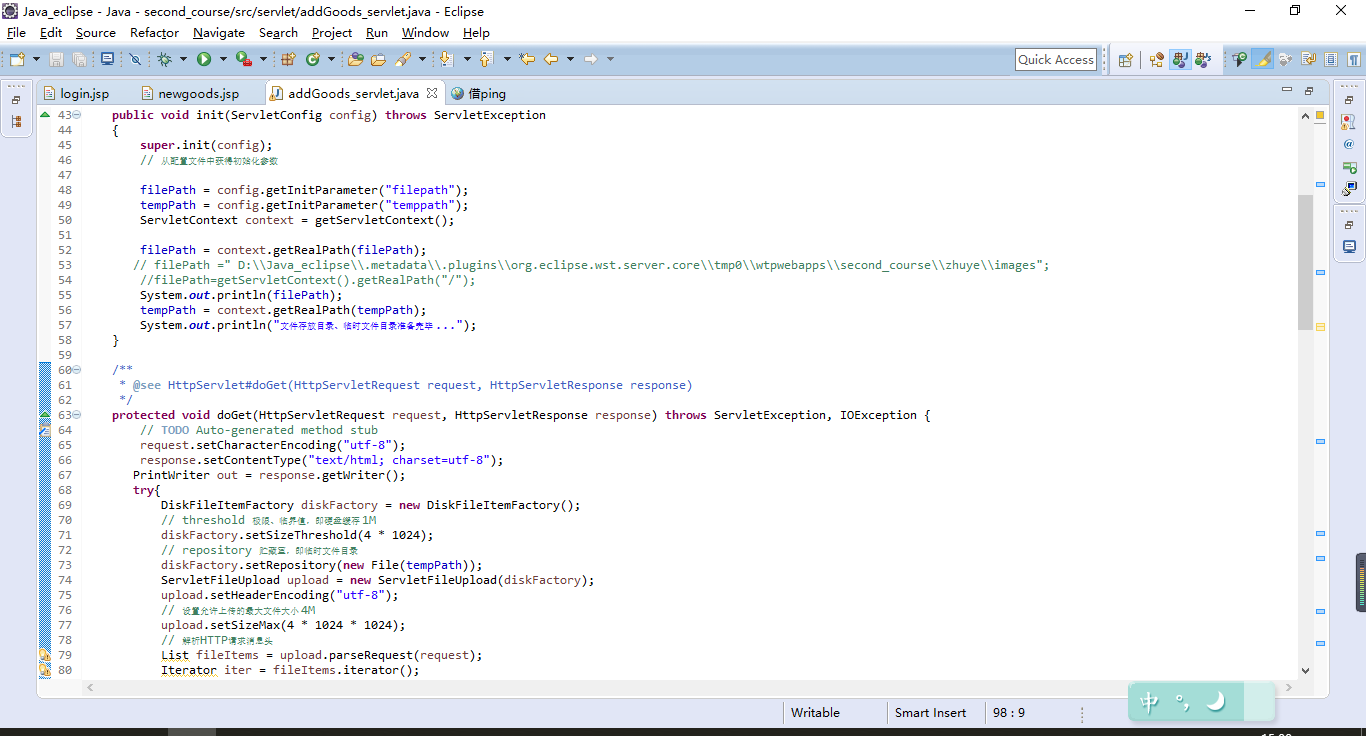Create a New Java Package icon
This screenshot has width=1366, height=736.
tap(288, 60)
